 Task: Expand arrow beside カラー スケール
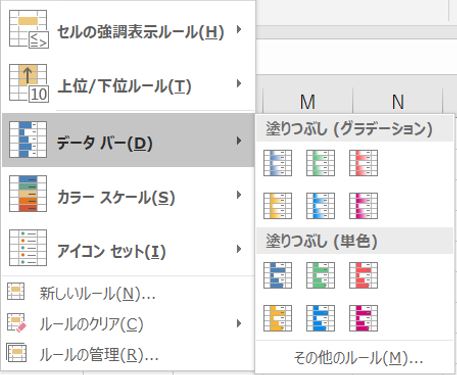239,195
